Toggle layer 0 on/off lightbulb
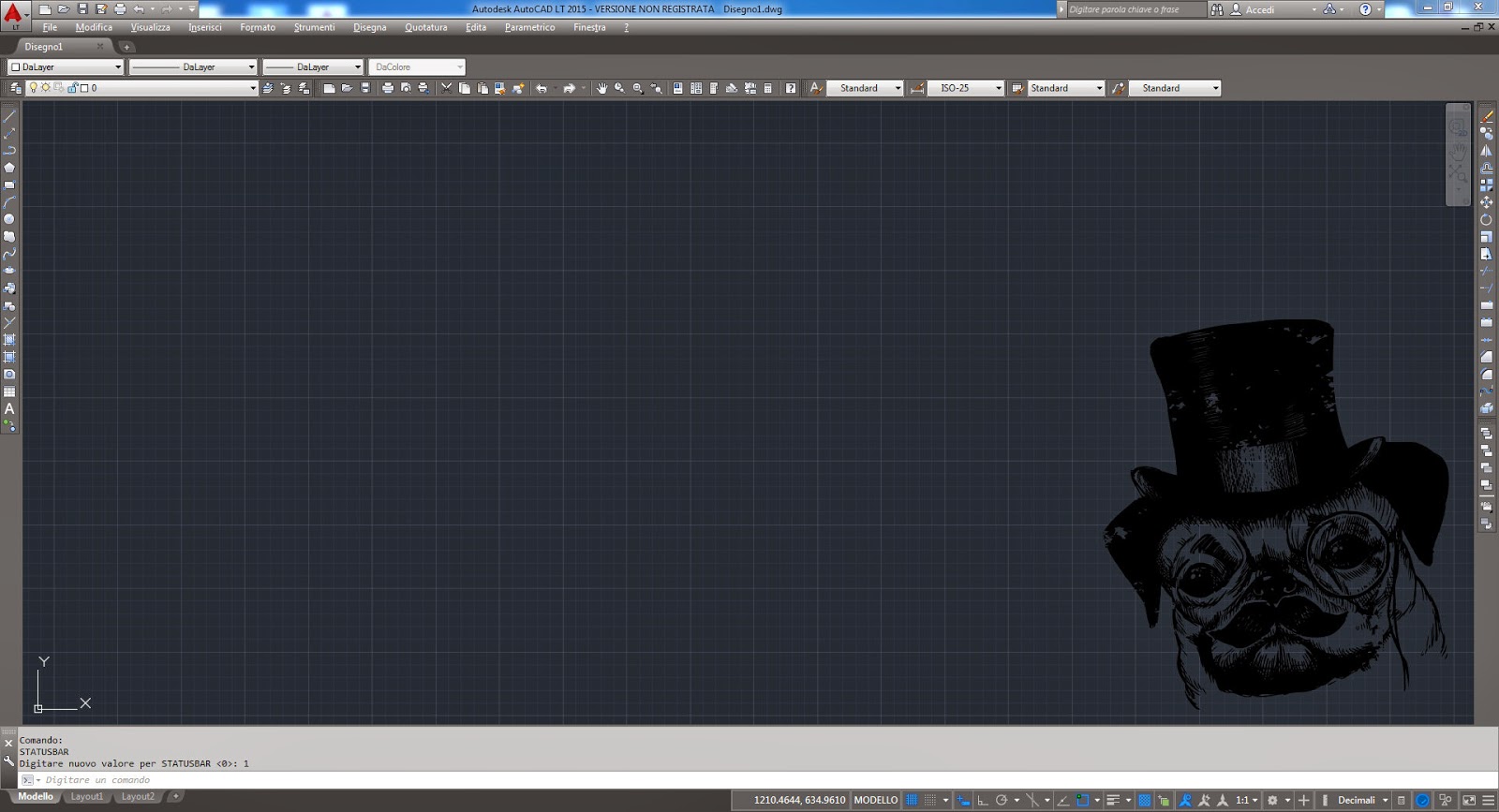Screen dimensions: 1499x812 coord(34,88)
